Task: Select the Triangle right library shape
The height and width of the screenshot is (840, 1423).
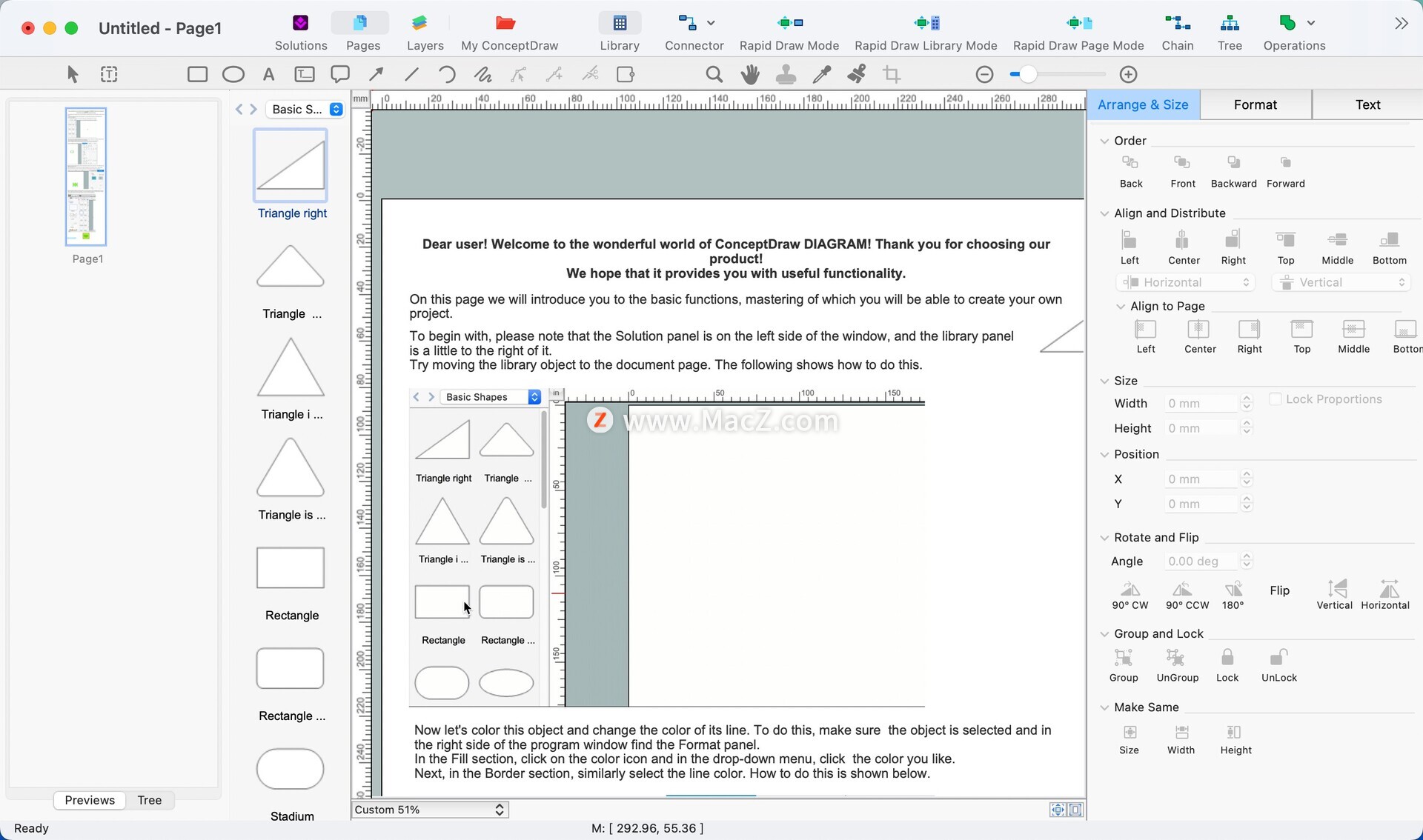Action: 291,165
